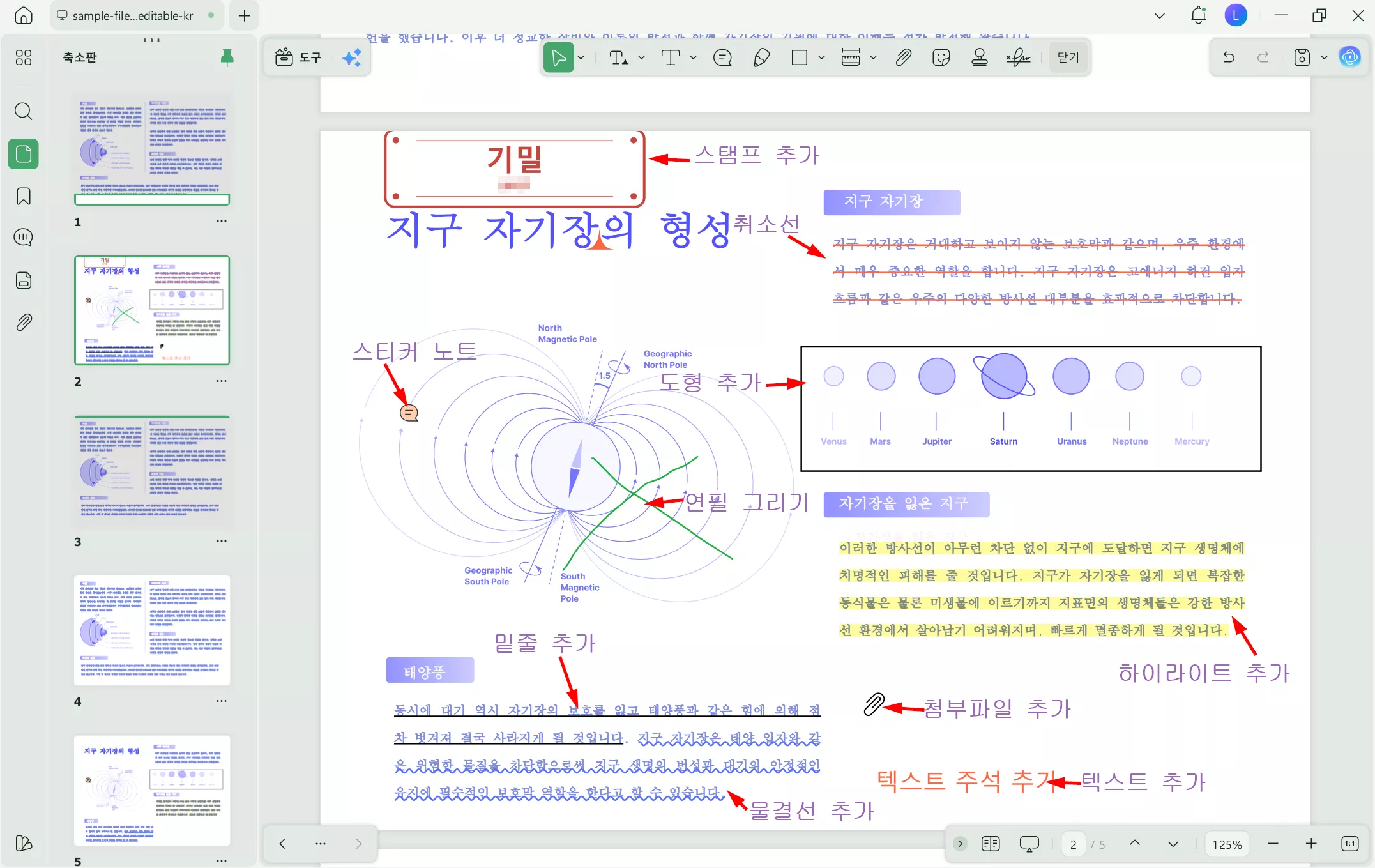Click the current page number field
This screenshot has height=868, width=1375.
(1074, 844)
